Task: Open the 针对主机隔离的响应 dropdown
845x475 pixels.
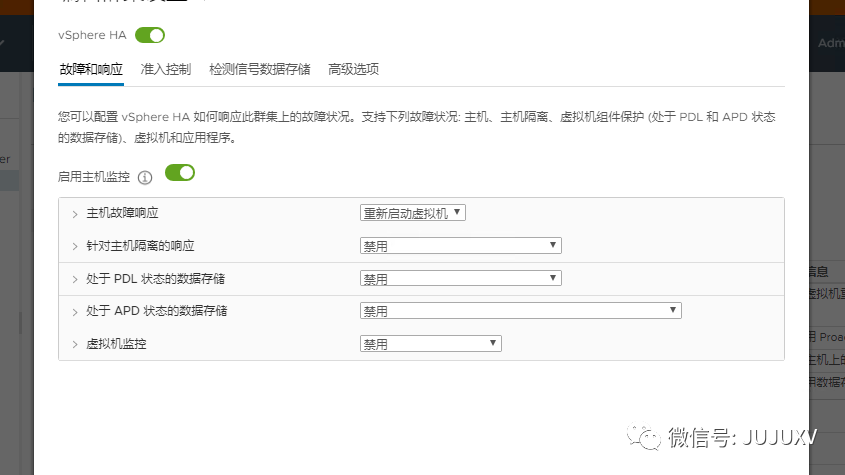Action: tap(460, 246)
